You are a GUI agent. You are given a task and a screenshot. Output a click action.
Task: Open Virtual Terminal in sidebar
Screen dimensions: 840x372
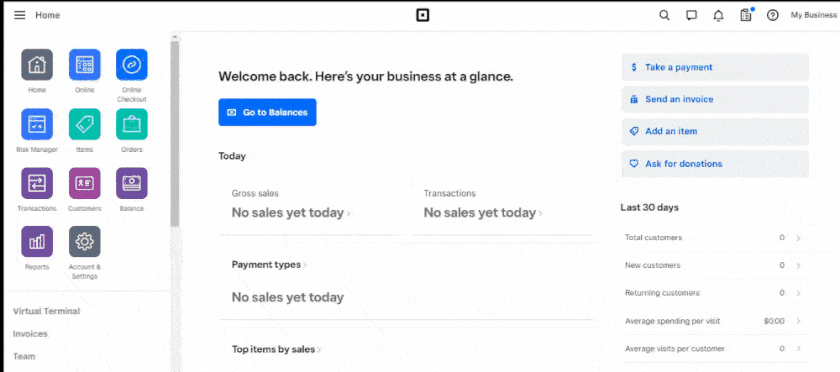[x=47, y=311]
